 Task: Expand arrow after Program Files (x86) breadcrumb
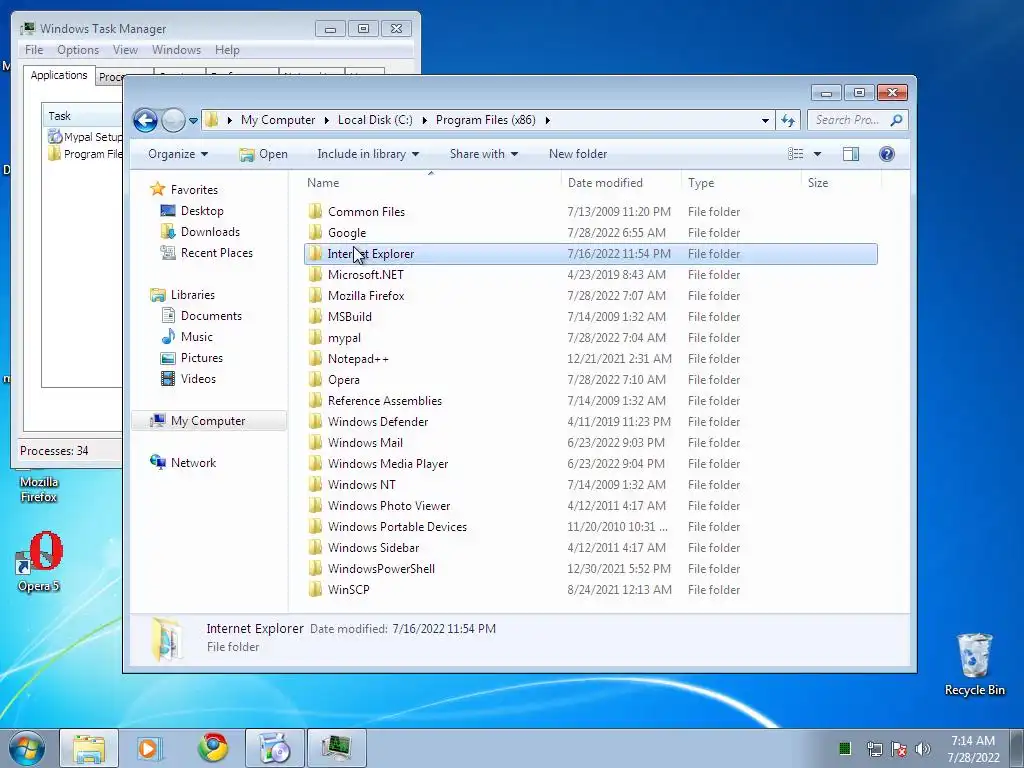(x=547, y=120)
